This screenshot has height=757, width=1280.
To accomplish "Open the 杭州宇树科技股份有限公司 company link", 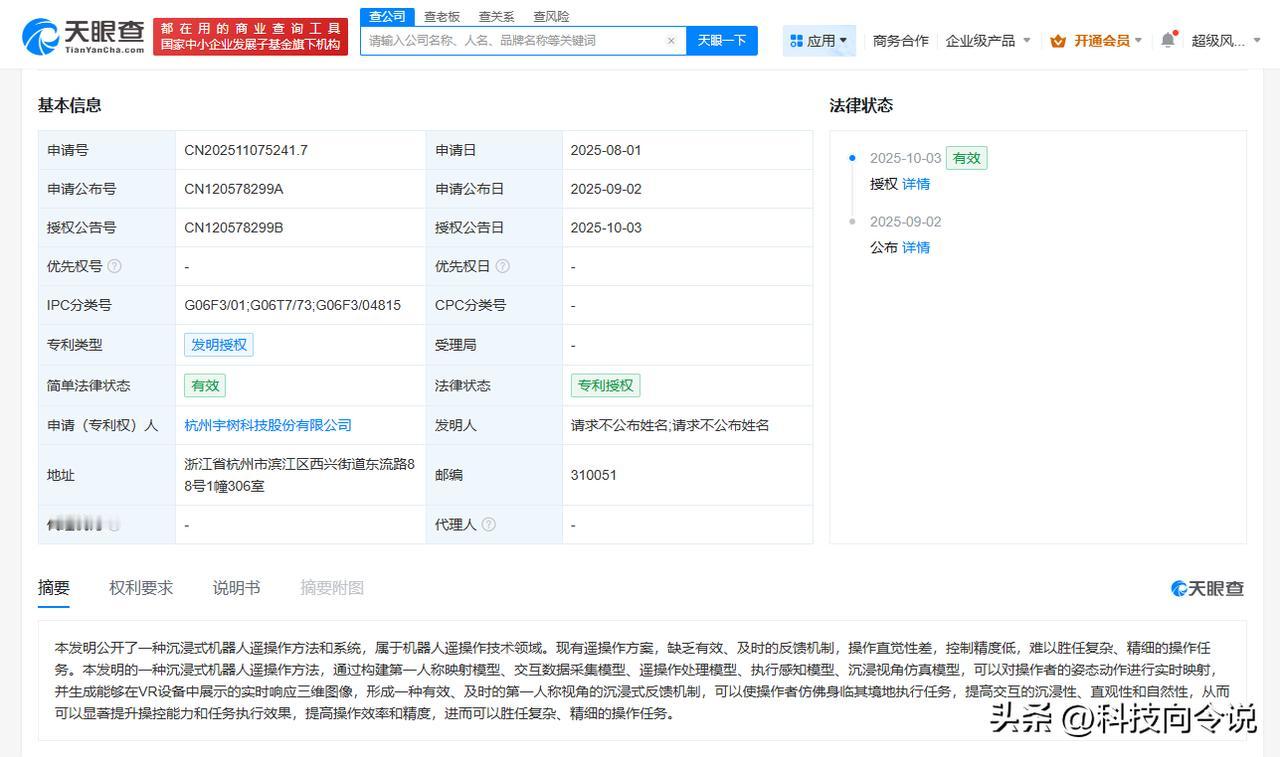I will (x=268, y=425).
